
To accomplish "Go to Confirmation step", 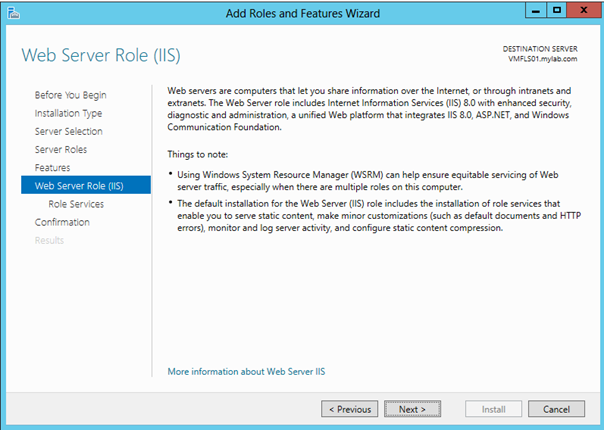I will point(62,222).
